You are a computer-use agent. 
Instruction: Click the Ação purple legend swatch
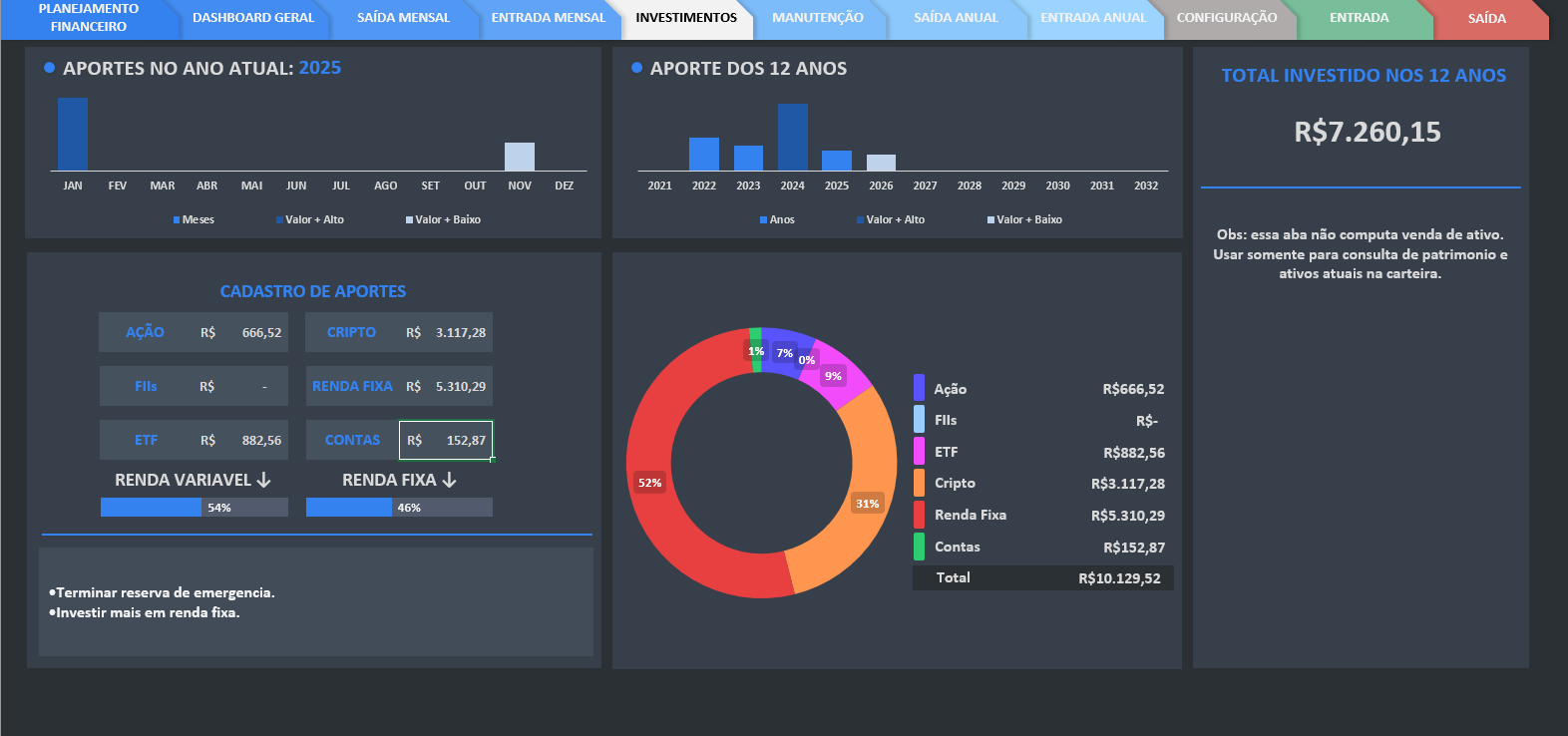click(919, 388)
